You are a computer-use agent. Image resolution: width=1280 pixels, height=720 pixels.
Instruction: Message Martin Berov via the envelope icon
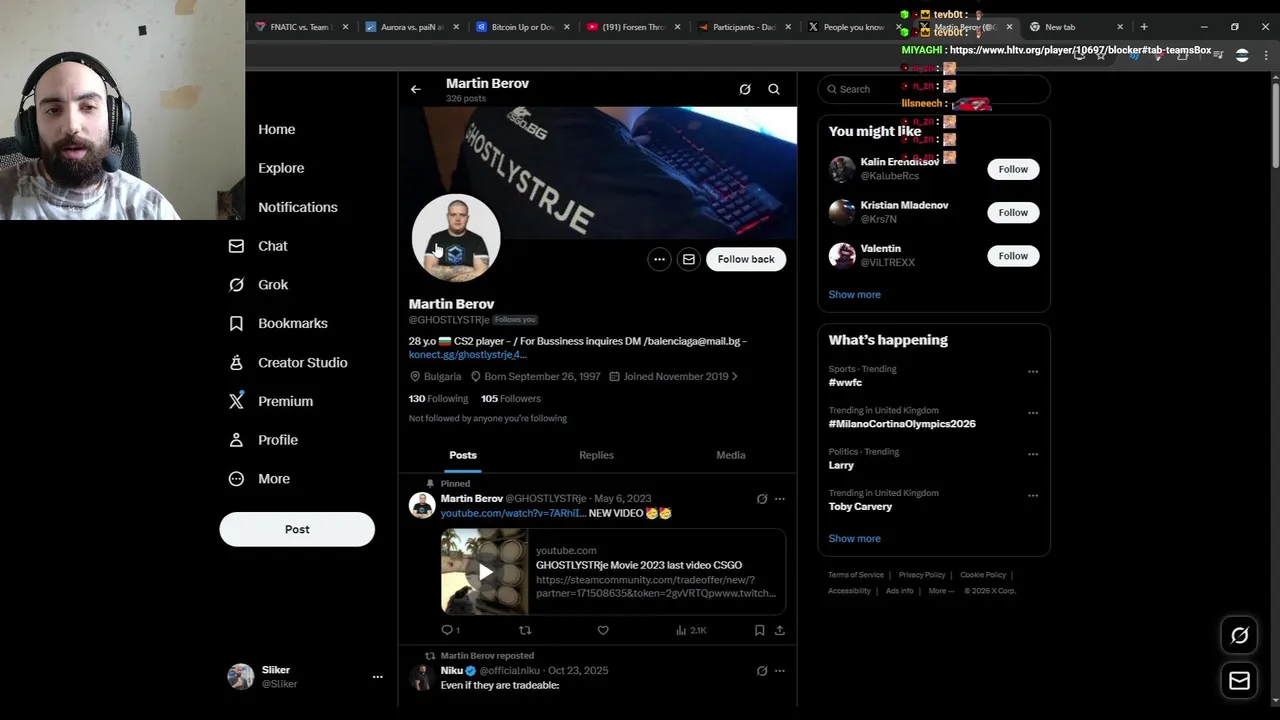click(689, 259)
